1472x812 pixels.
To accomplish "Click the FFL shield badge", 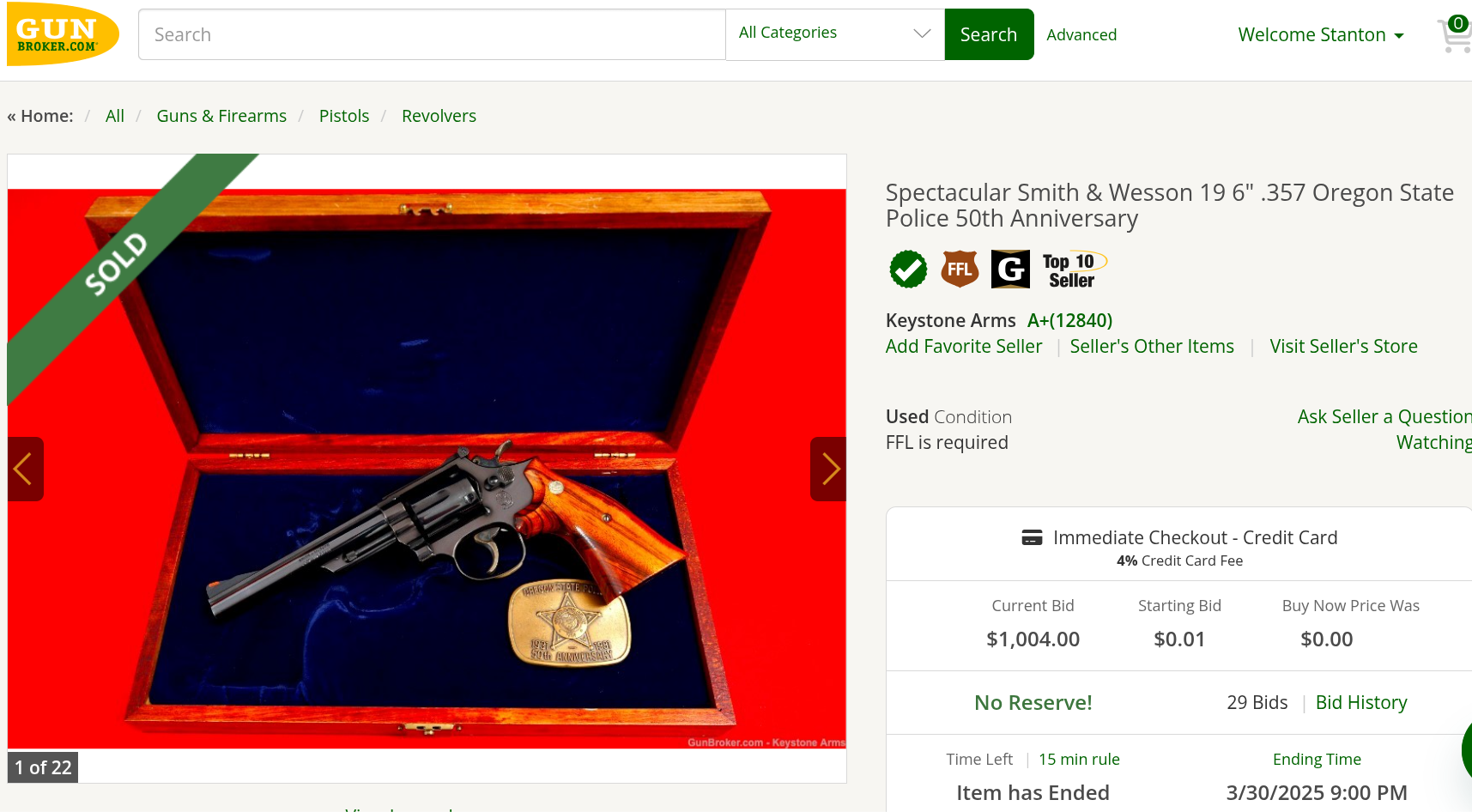I will click(960, 270).
